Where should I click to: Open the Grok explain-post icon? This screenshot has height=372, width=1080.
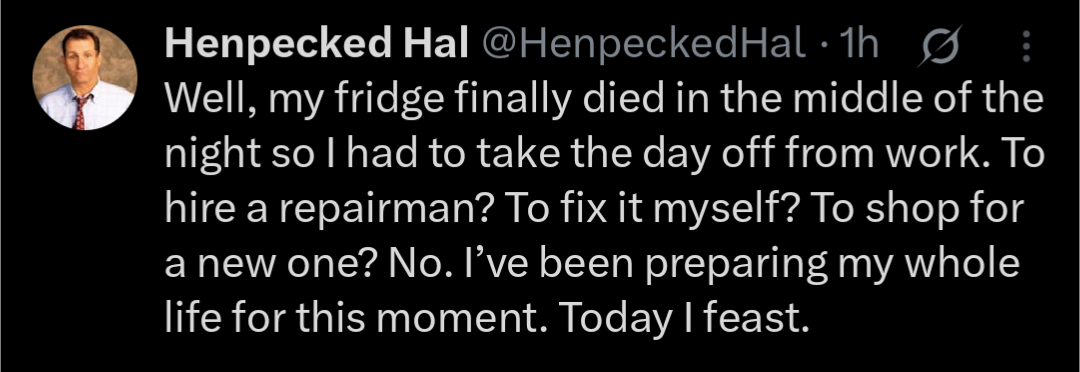coord(938,48)
